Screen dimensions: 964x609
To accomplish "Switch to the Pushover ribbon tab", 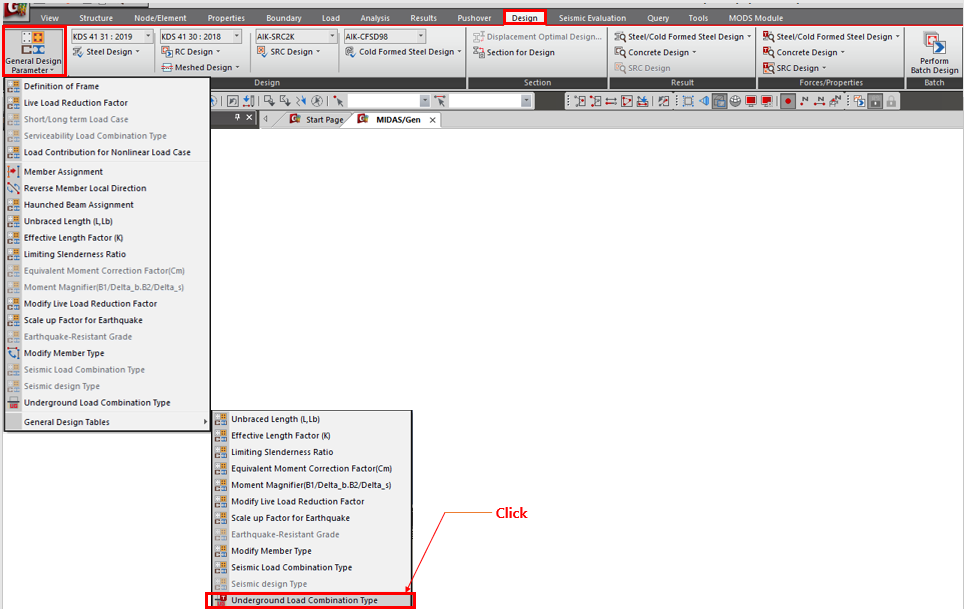I will (474, 18).
